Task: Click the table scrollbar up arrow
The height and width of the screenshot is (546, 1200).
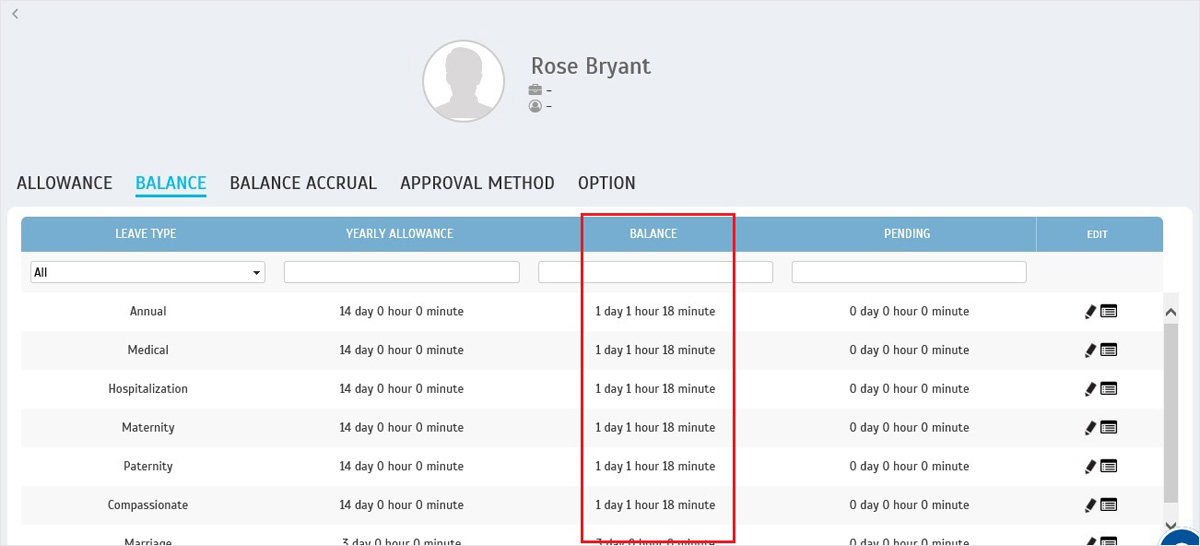Action: (1171, 312)
